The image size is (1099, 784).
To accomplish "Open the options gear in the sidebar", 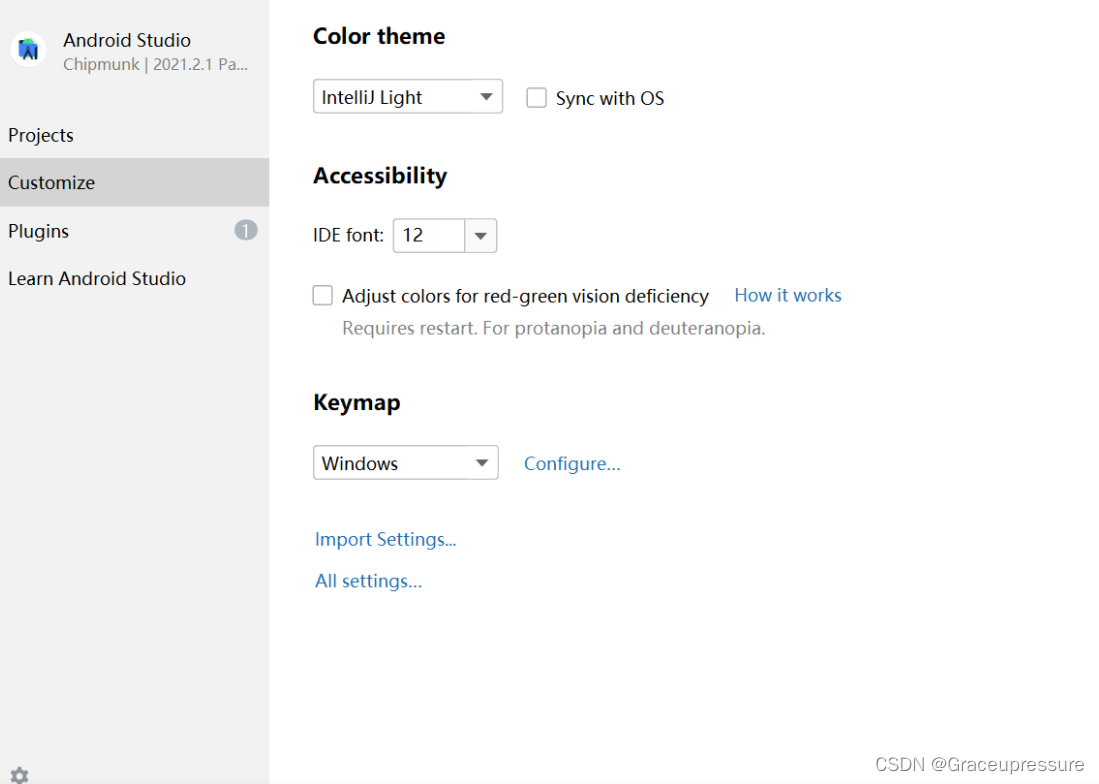I will (x=20, y=775).
